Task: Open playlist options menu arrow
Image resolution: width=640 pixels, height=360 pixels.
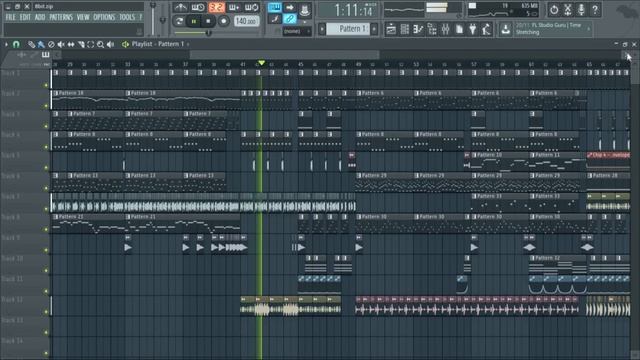Action: pyautogui.click(x=6, y=44)
